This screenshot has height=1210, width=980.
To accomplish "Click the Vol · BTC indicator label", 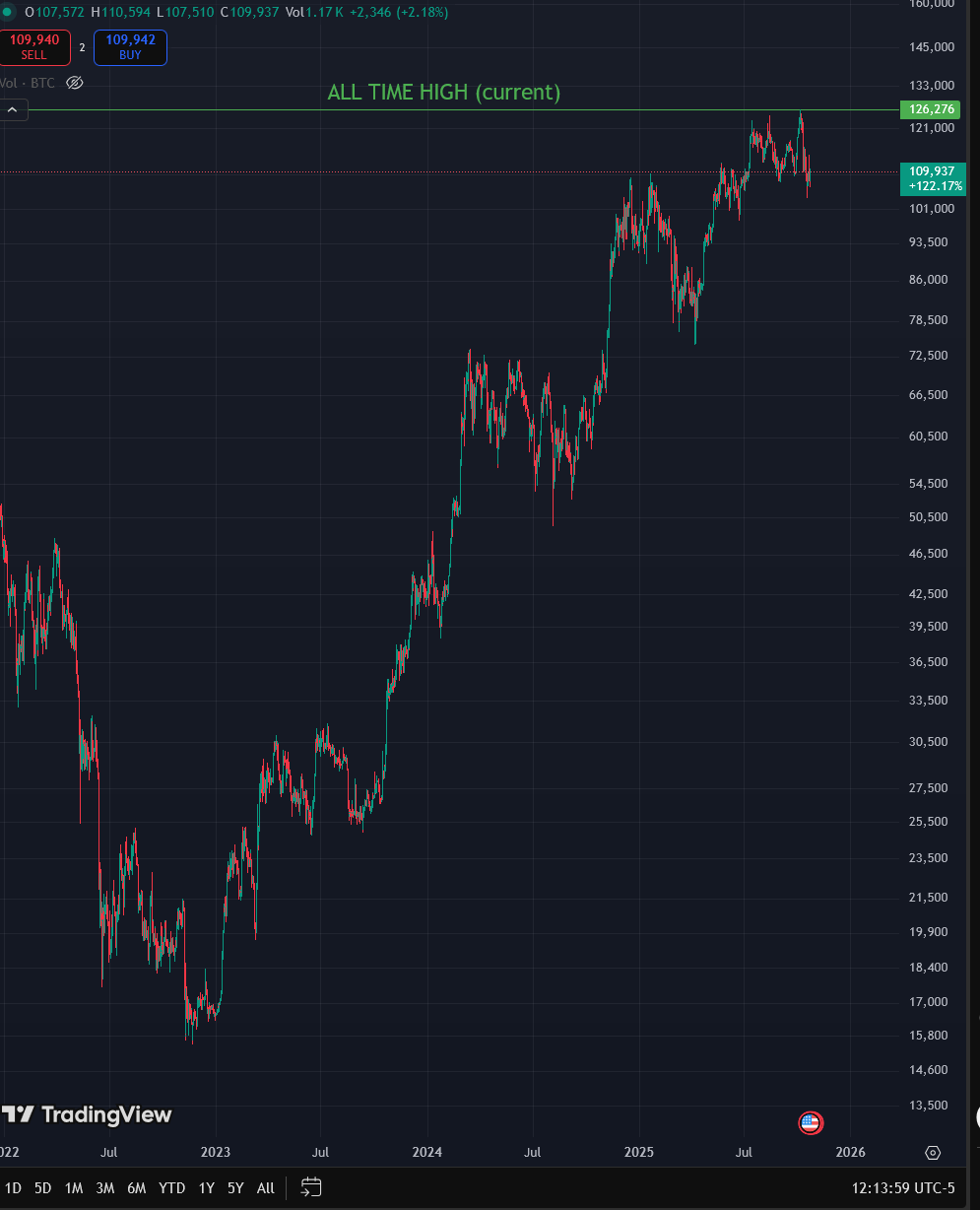I will click(x=29, y=83).
